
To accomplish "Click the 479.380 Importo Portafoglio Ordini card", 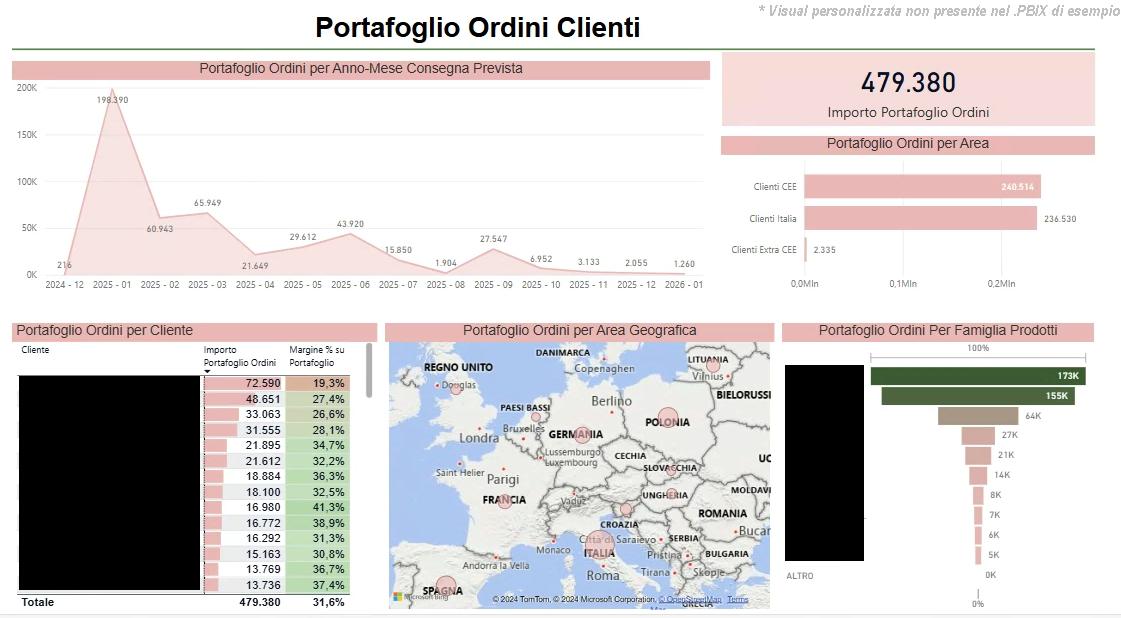I will click(x=908, y=90).
